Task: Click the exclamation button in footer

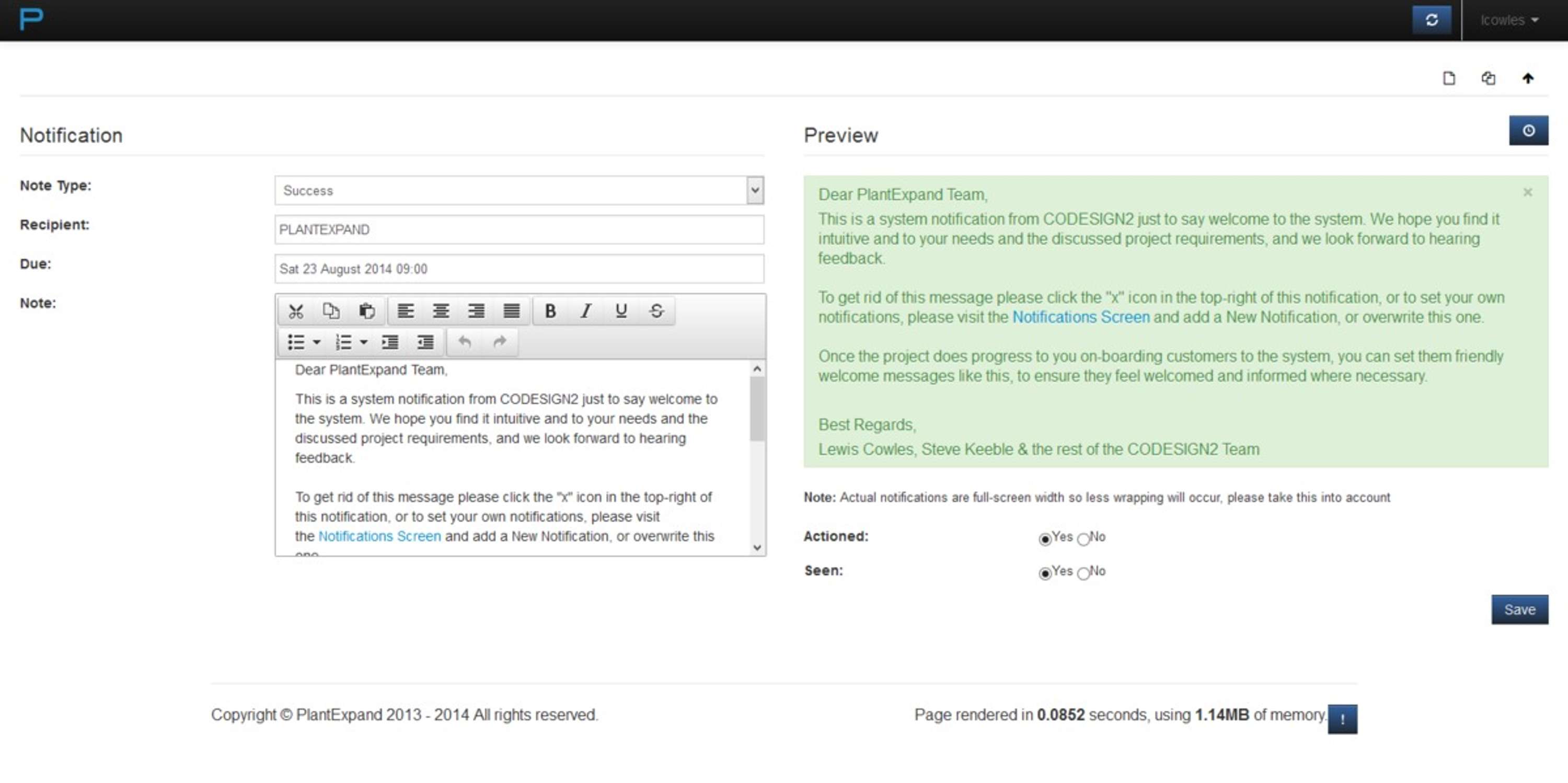Action: point(1342,719)
